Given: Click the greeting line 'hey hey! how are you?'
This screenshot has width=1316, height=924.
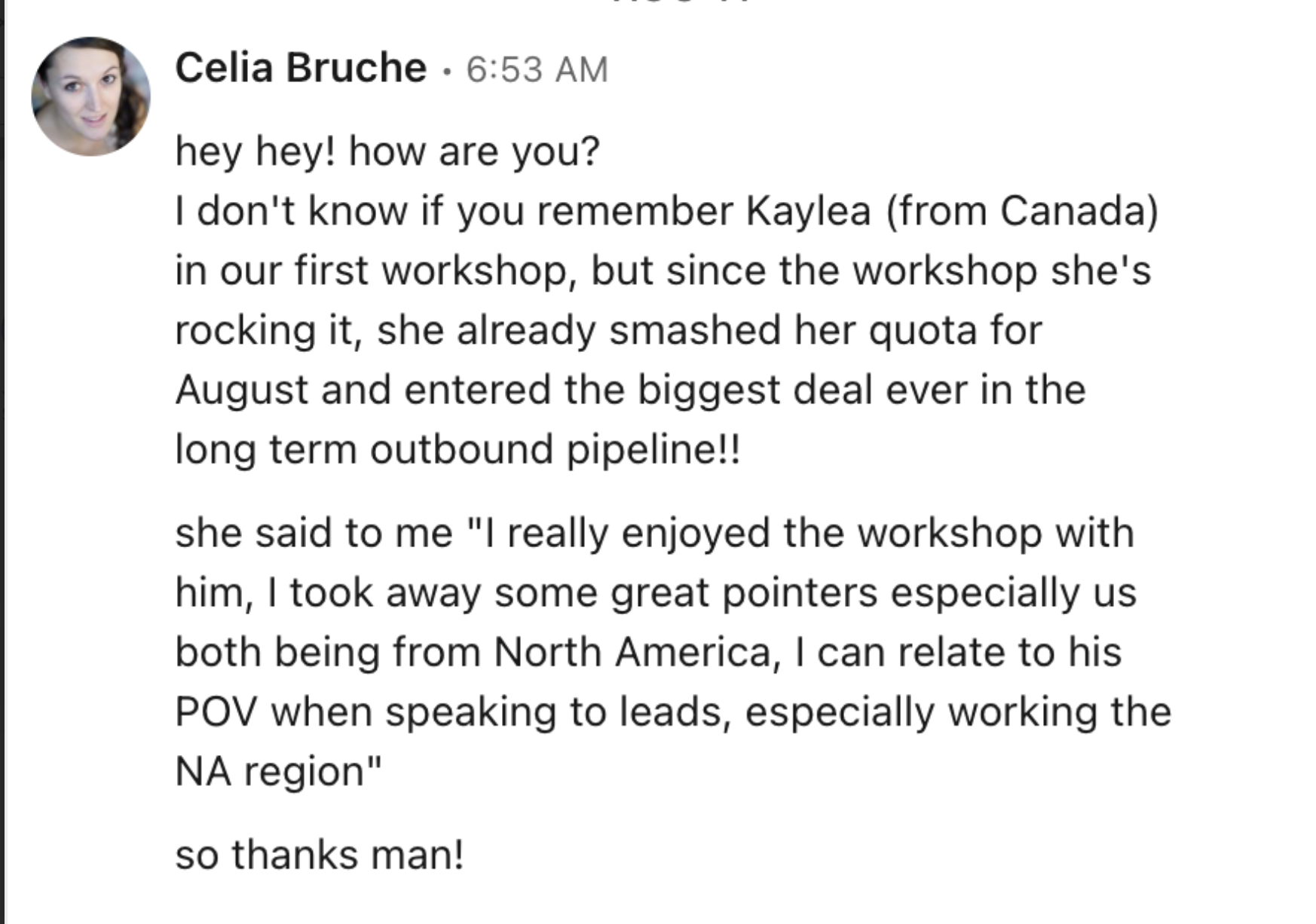Looking at the screenshot, I should pos(387,151).
